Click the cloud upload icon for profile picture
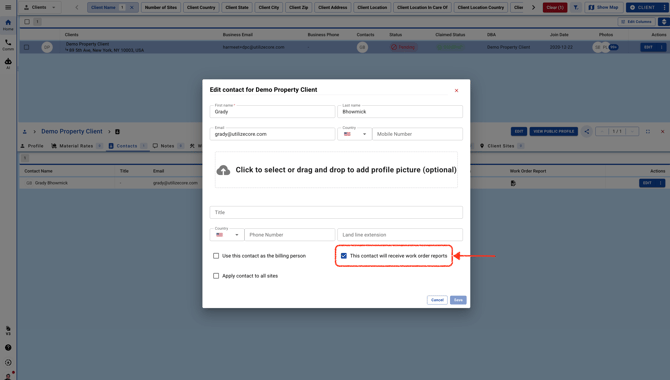This screenshot has width=670, height=380. point(223,170)
